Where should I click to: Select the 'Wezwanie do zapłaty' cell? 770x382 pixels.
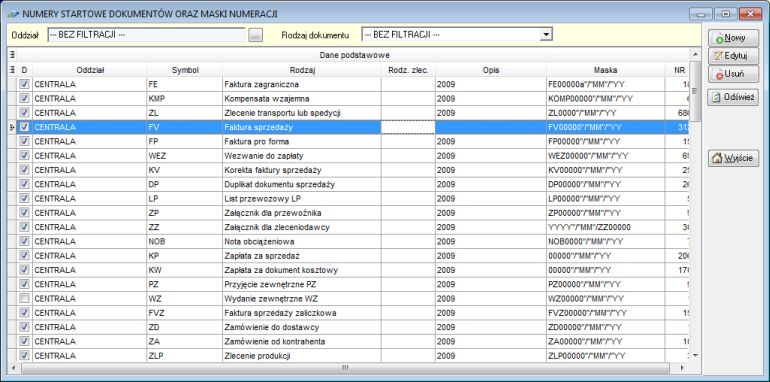click(302, 156)
